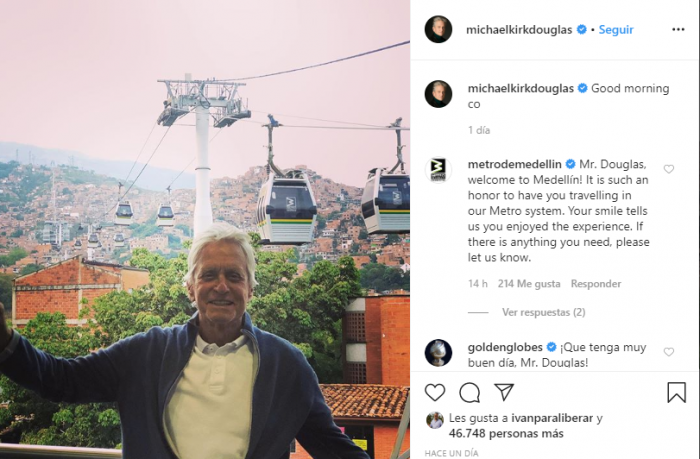
Task: View 214 Me gusta on comment
Action: tap(529, 284)
